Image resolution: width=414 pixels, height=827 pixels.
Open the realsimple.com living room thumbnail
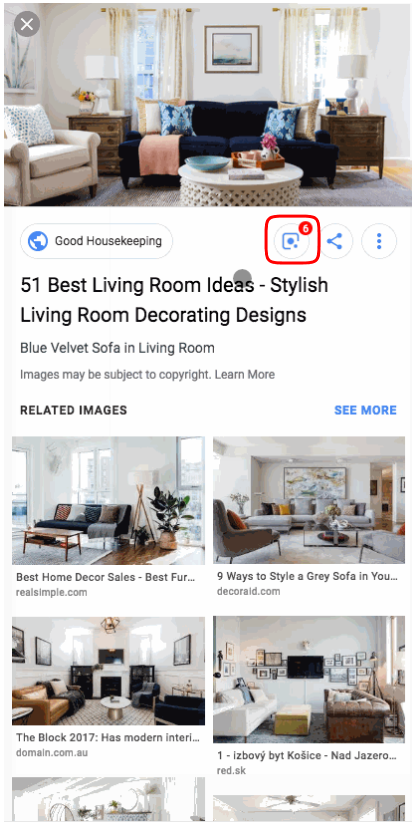108,501
